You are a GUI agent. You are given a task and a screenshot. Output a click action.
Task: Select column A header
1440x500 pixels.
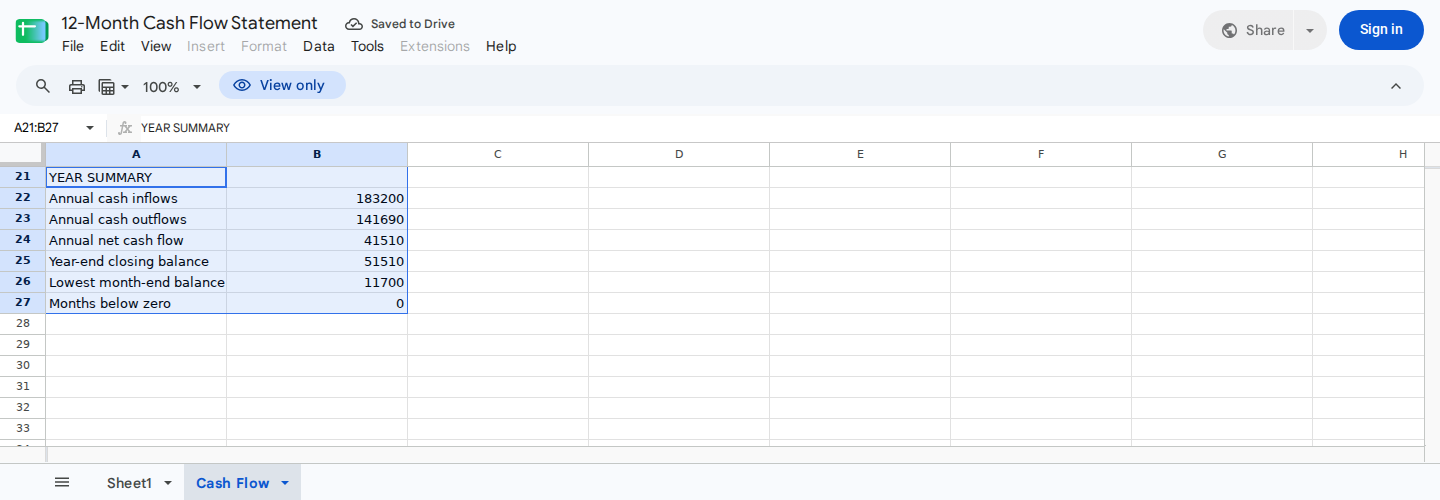[136, 154]
